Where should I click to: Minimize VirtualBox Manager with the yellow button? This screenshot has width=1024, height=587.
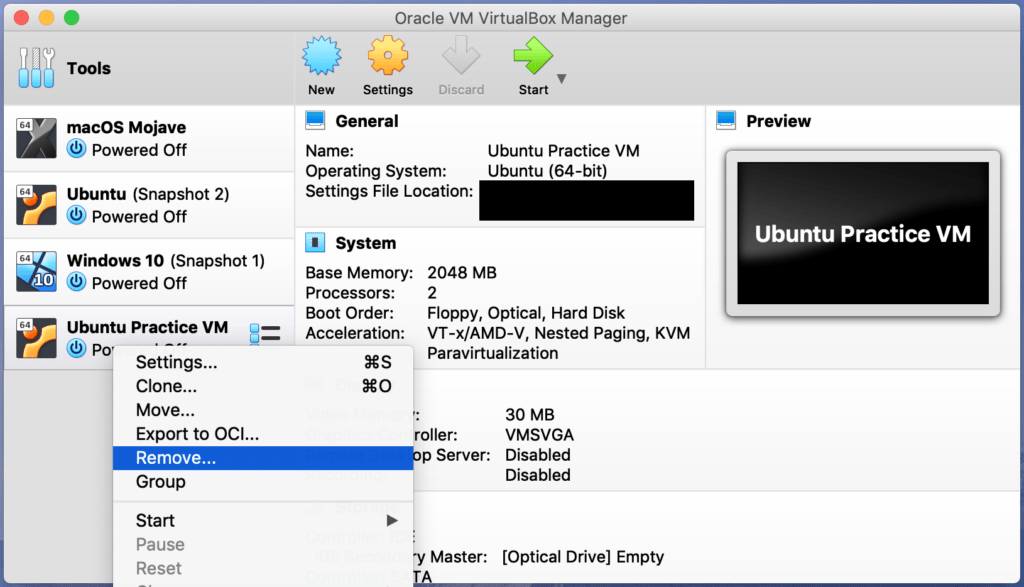coord(46,18)
